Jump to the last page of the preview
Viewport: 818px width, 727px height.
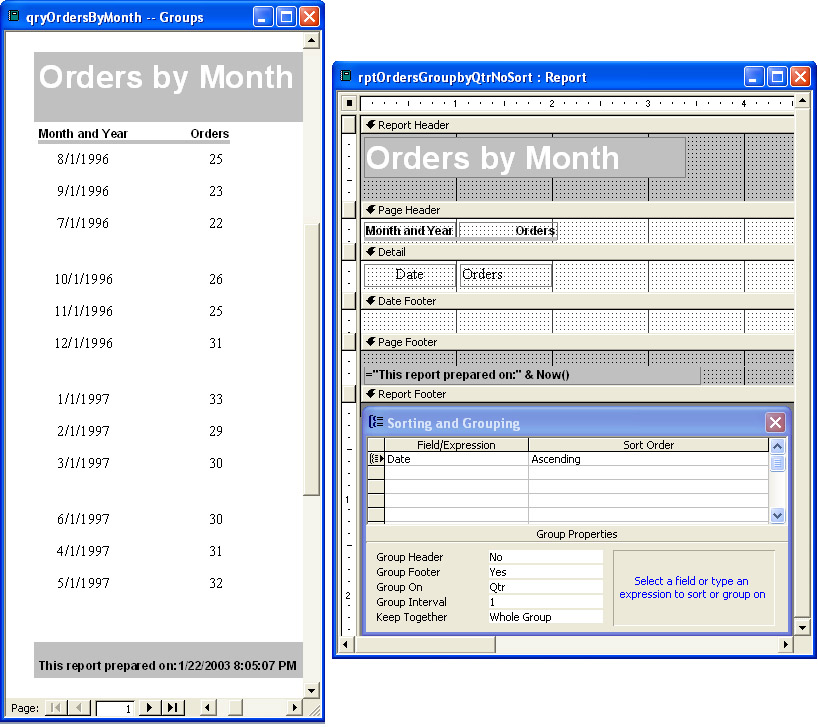point(174,708)
